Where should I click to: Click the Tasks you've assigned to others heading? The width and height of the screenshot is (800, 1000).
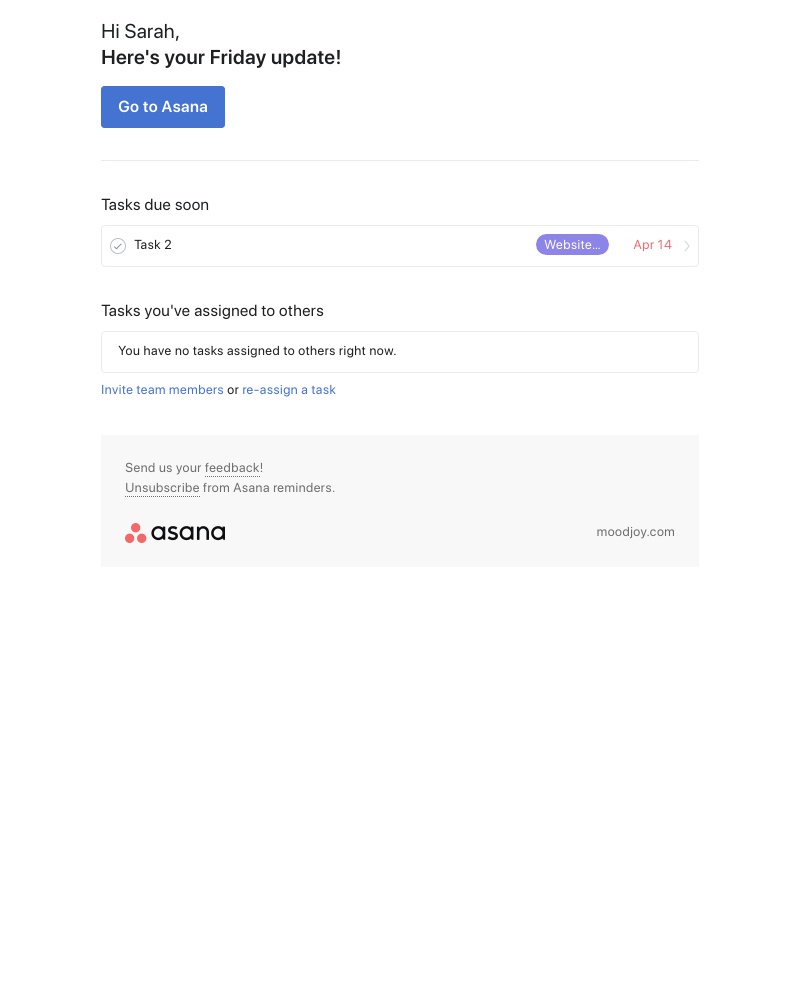[x=212, y=311]
